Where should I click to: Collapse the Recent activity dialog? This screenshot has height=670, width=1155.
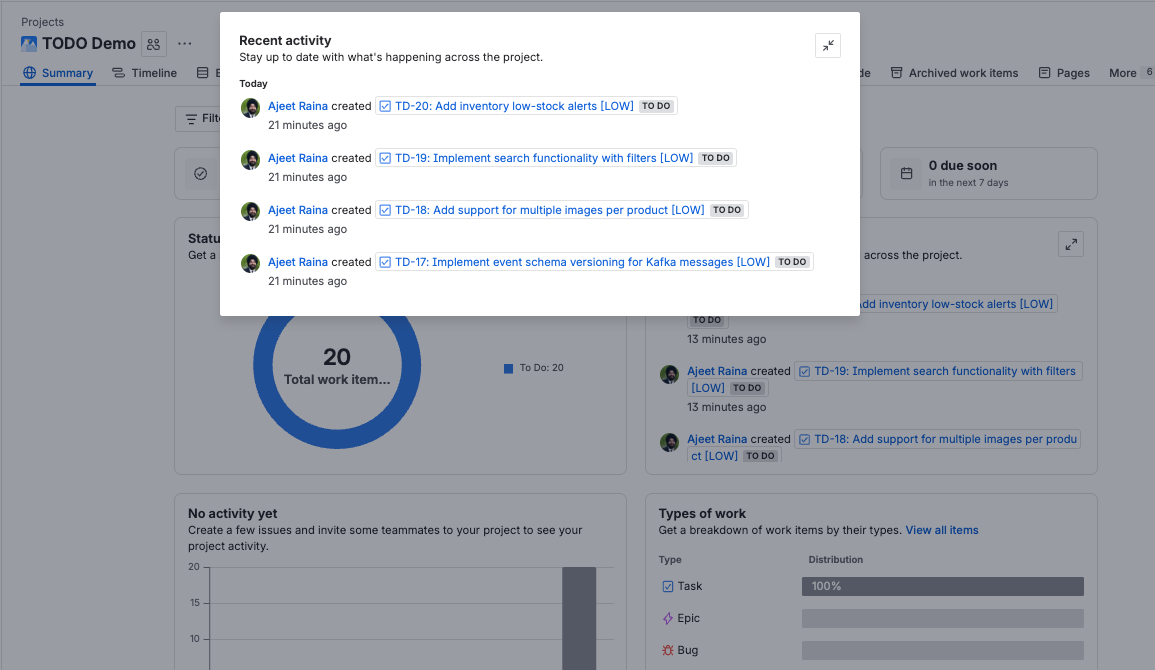click(828, 45)
